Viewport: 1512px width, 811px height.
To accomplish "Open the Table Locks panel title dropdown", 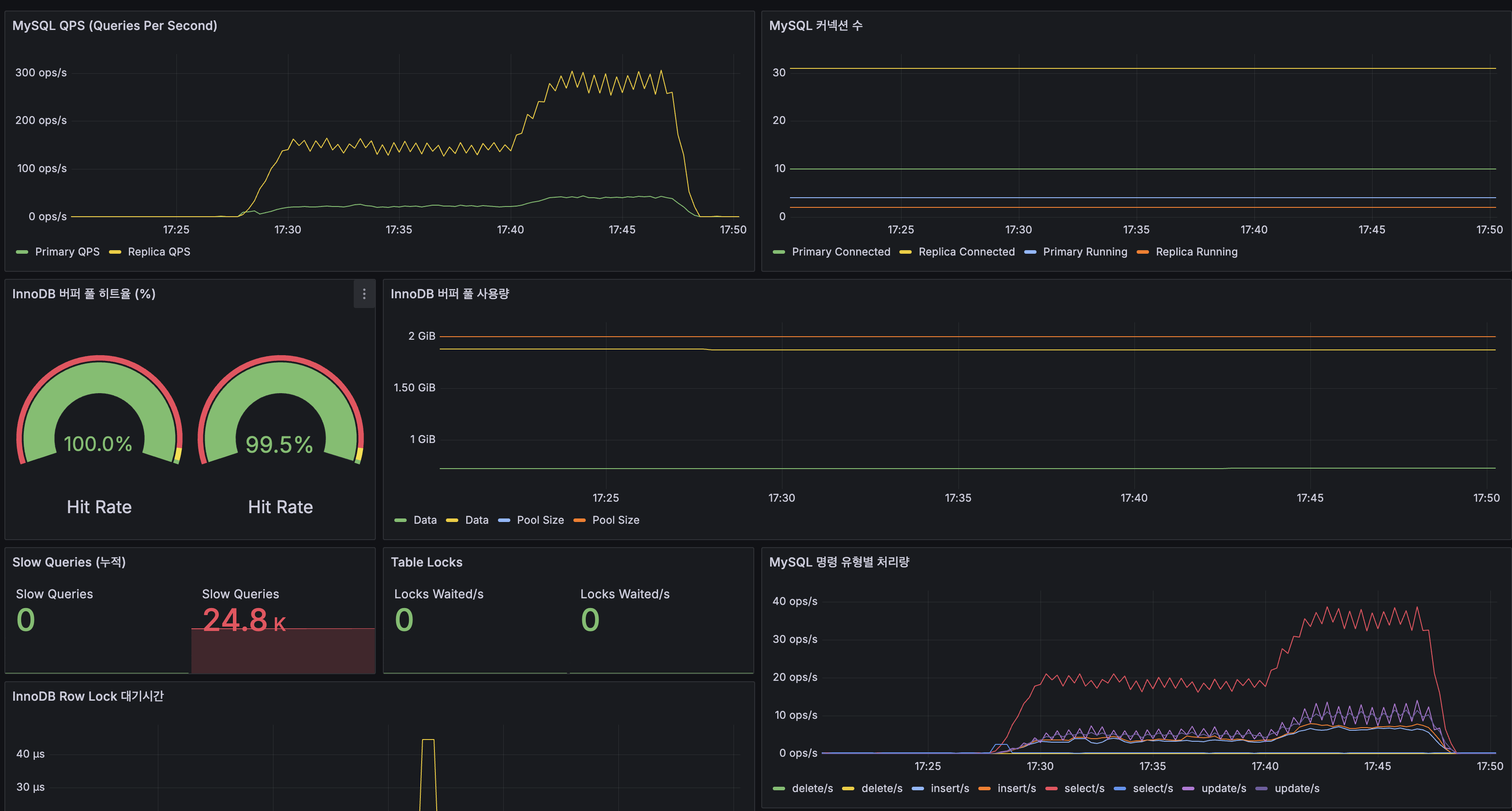I will [427, 562].
